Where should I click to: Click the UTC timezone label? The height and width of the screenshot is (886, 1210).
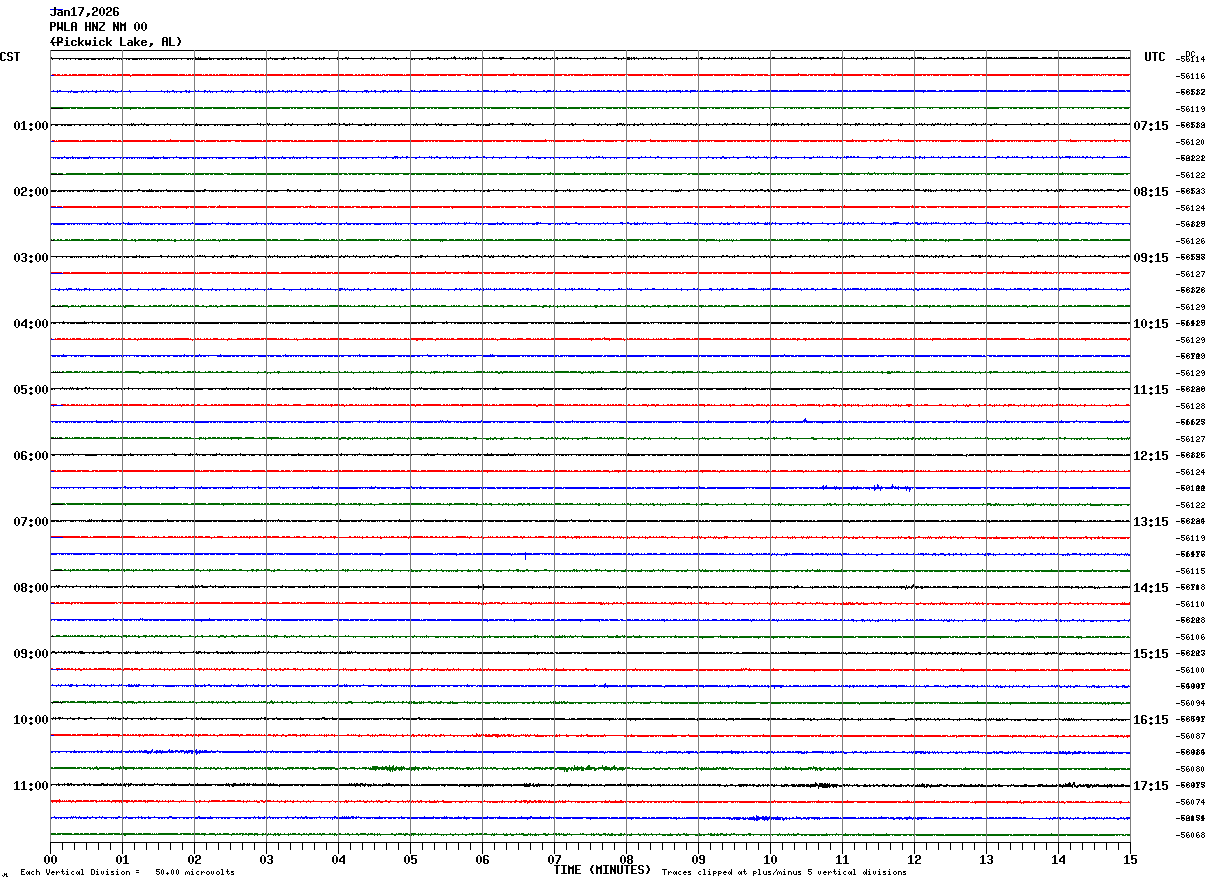click(1154, 57)
